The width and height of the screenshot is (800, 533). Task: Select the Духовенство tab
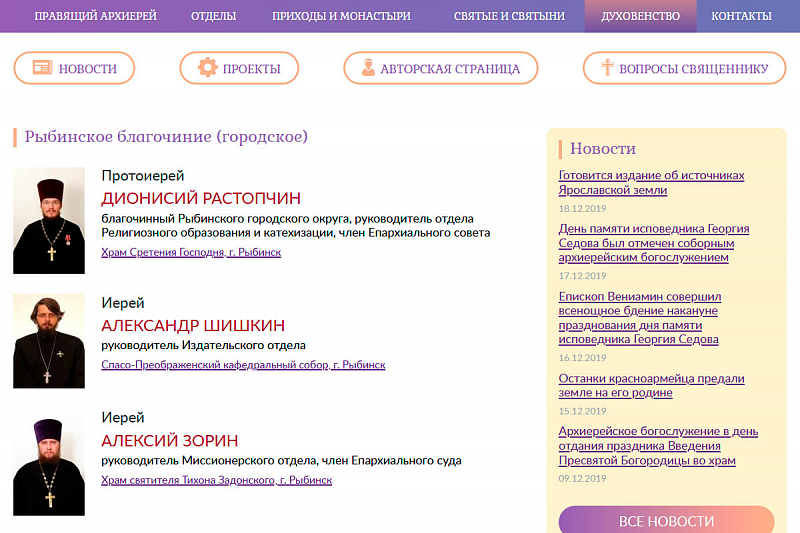pos(640,16)
